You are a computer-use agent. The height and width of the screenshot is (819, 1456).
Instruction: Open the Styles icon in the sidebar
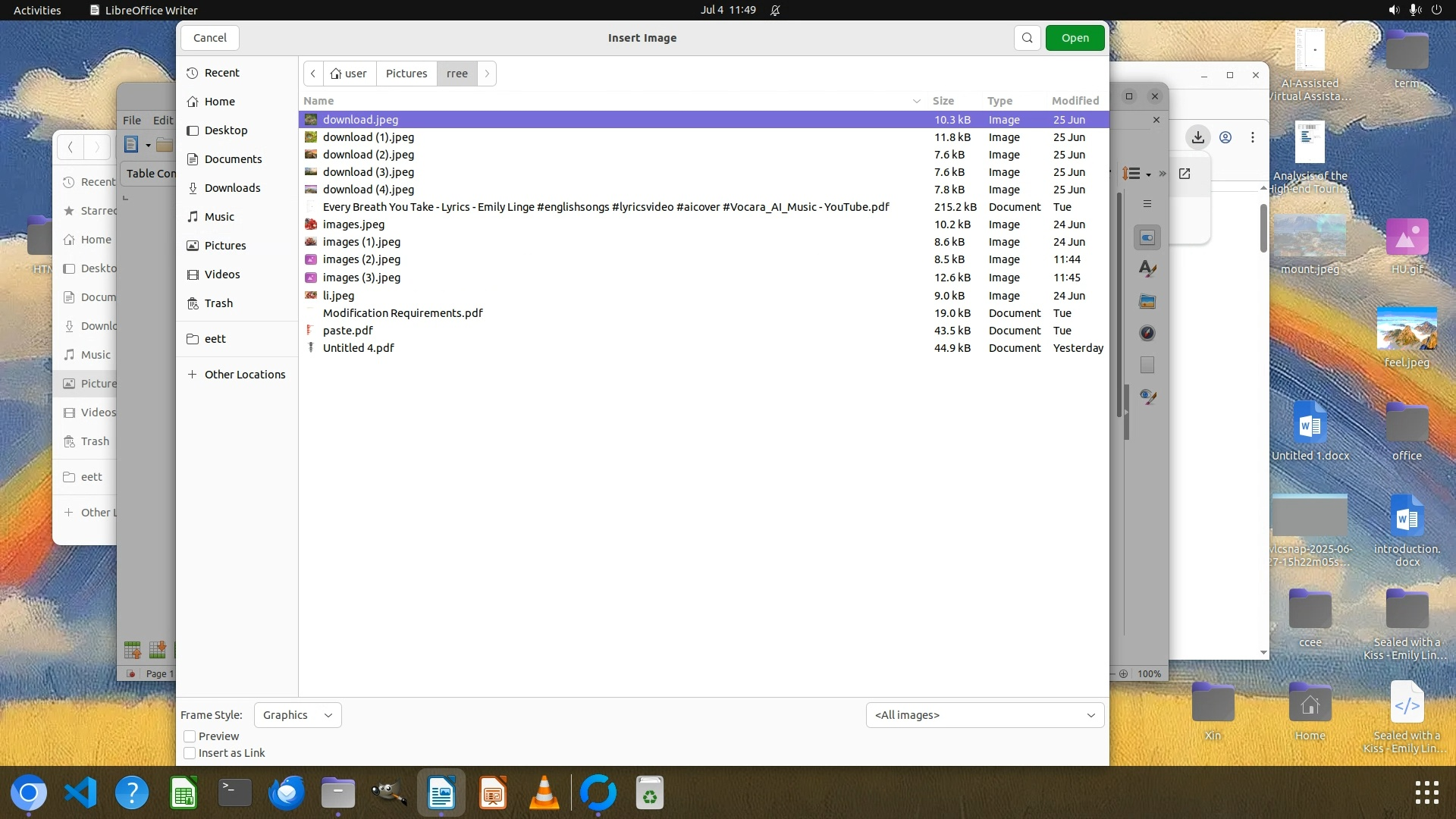[1147, 269]
